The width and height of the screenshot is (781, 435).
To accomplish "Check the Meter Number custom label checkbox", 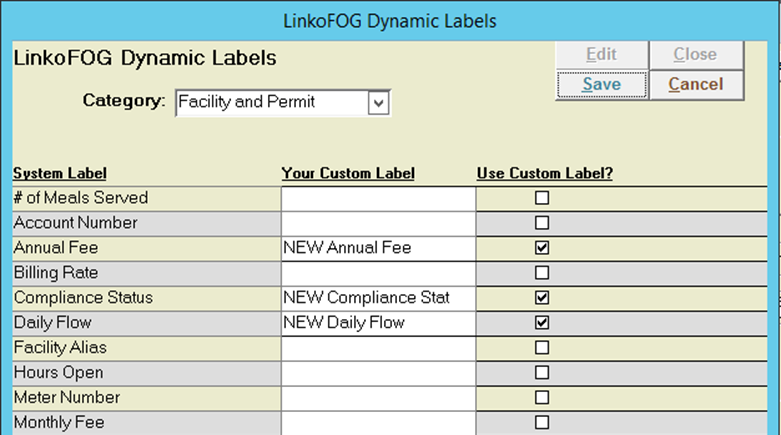I will (x=542, y=397).
